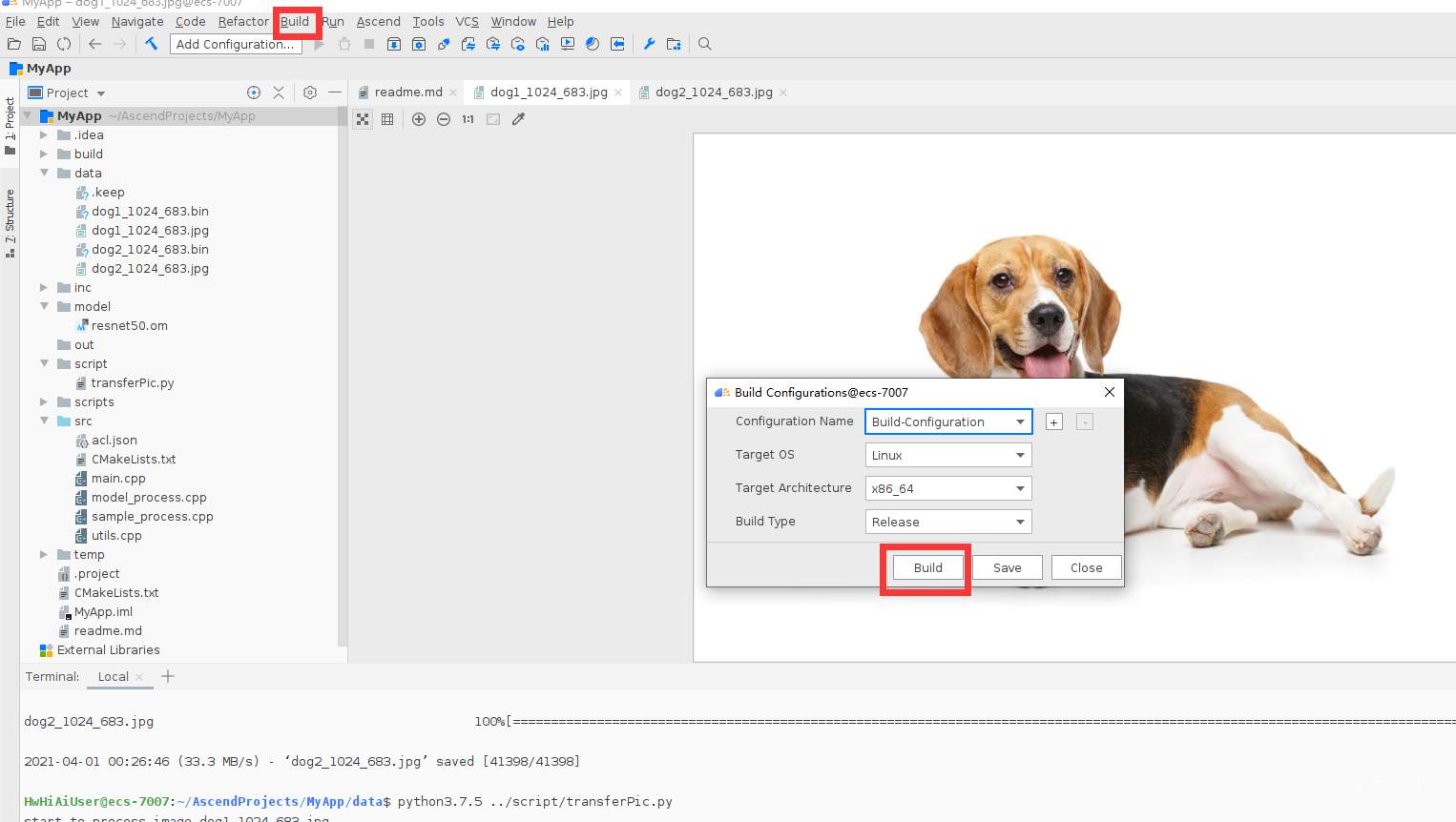Click Save in Build Configurations dialog

[x=1007, y=567]
